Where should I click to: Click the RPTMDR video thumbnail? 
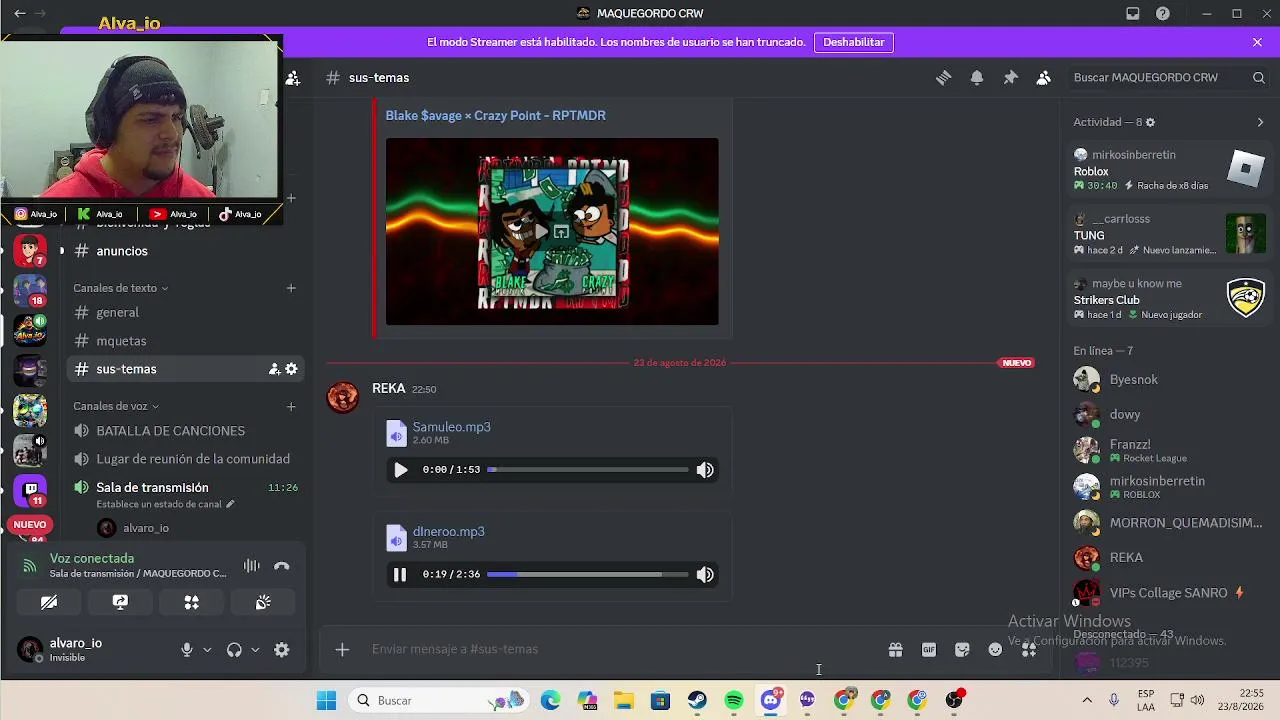(x=552, y=232)
